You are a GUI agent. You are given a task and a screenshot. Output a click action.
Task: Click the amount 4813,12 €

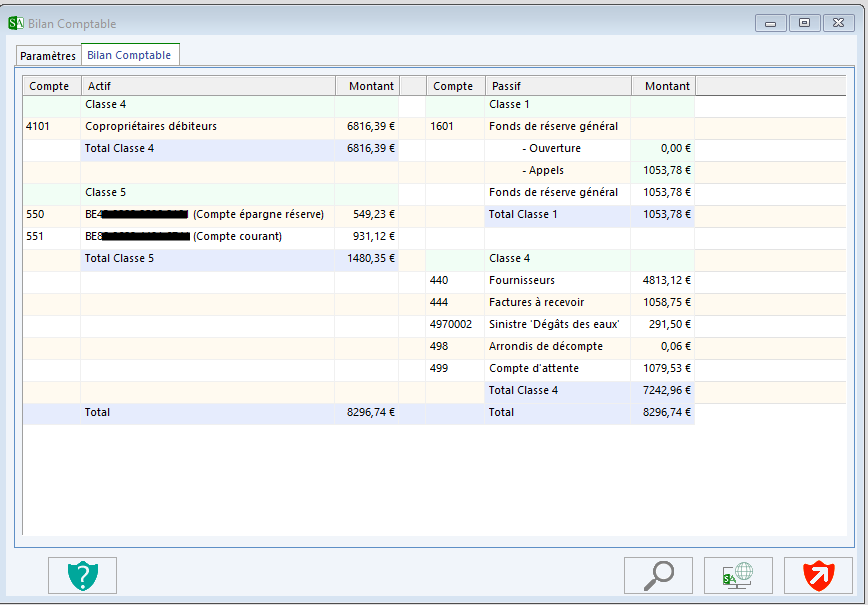pyautogui.click(x=667, y=280)
